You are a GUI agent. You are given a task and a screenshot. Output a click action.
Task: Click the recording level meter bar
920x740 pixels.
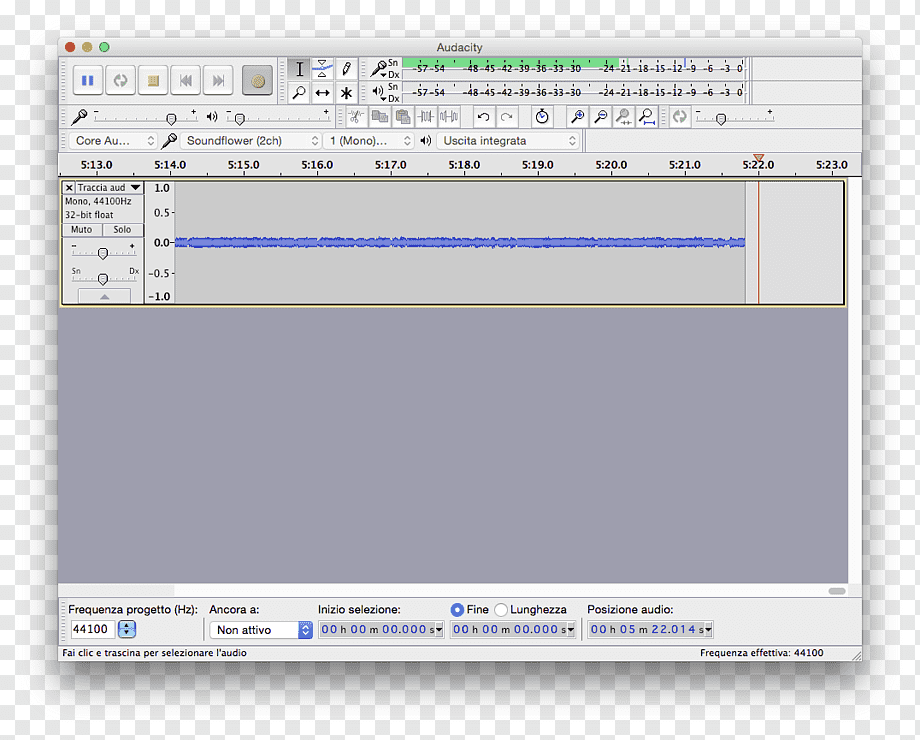point(573,68)
